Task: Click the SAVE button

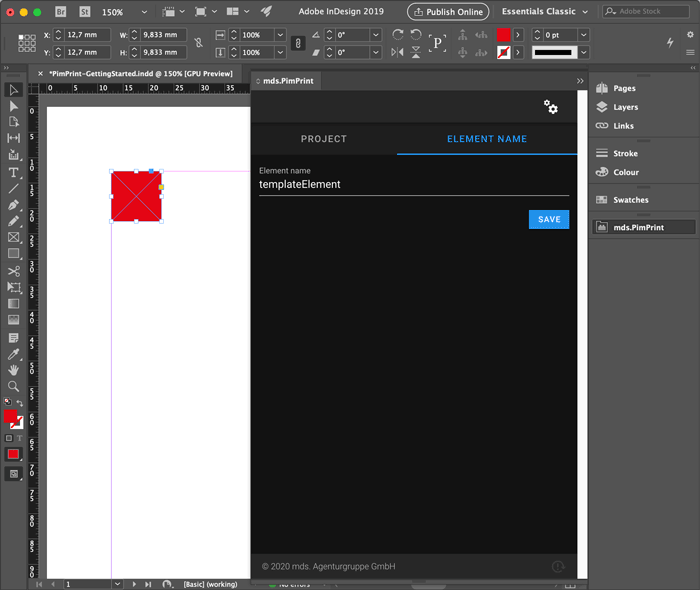Action: tap(549, 219)
